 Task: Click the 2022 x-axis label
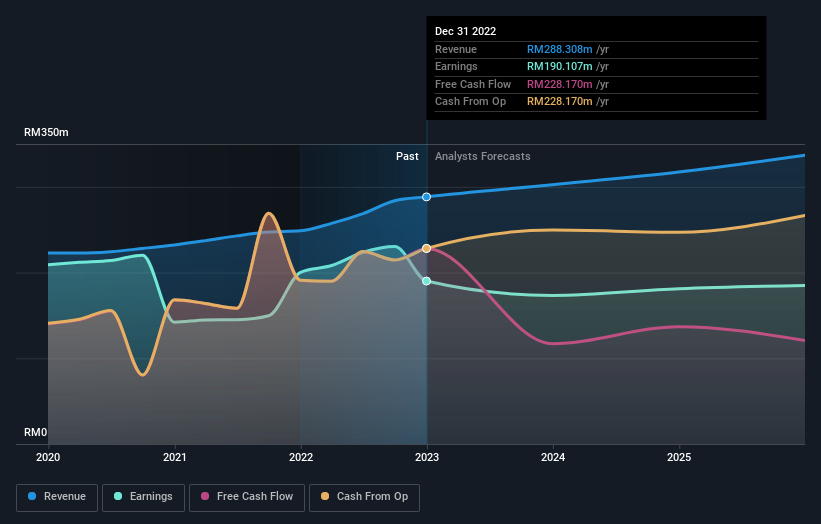[x=301, y=457]
